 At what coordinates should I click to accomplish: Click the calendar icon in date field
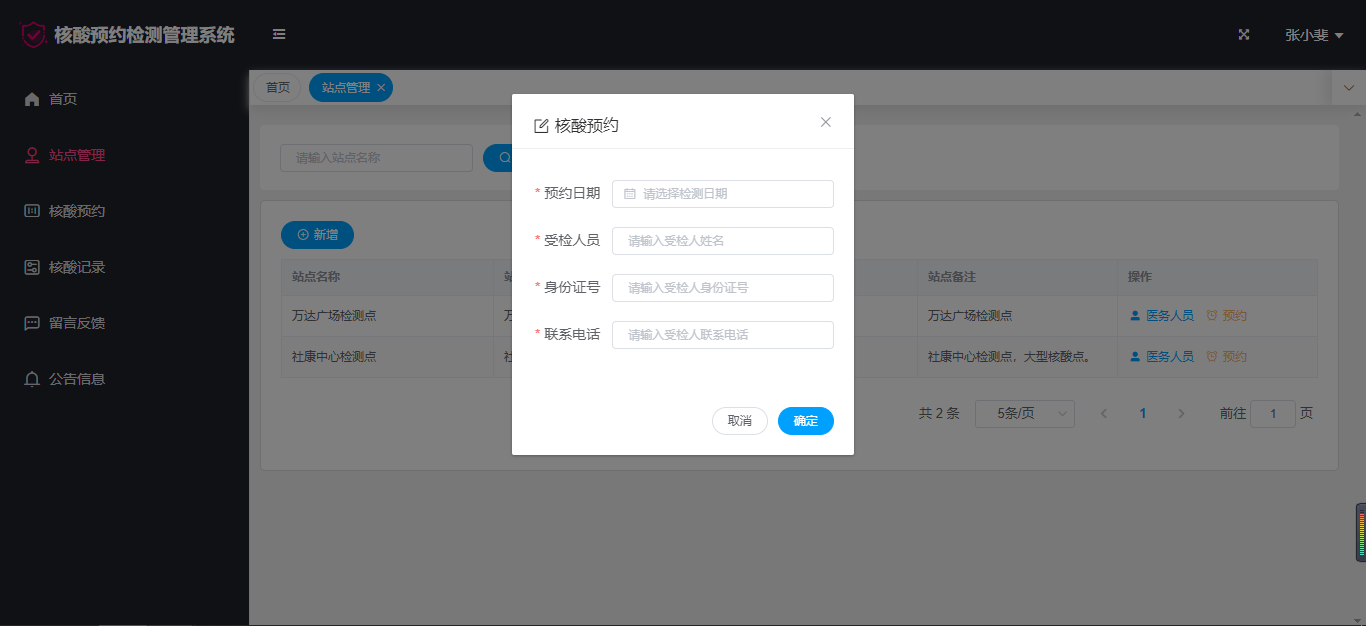tap(630, 194)
